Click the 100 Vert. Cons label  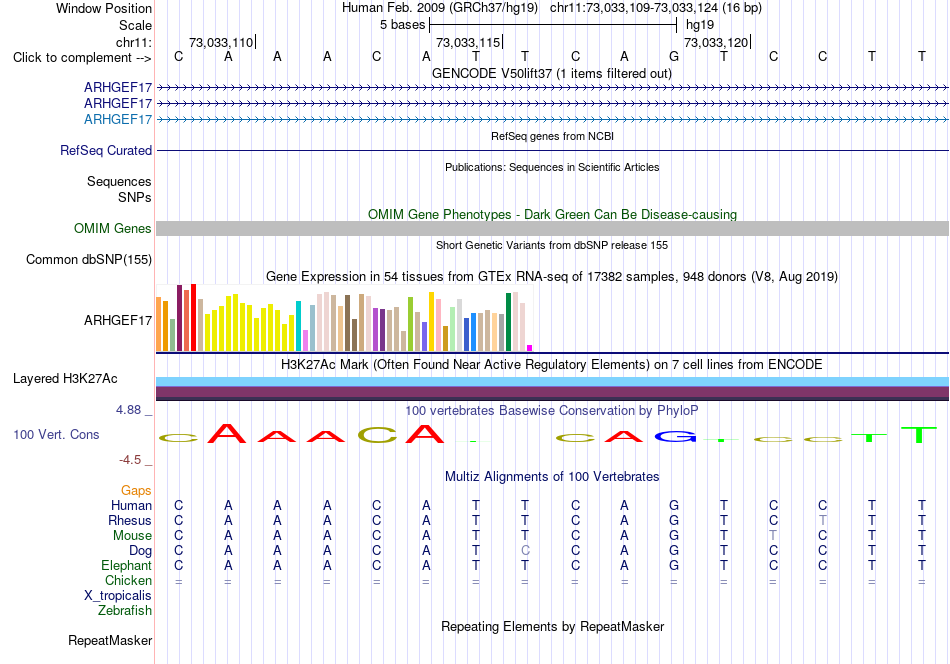click(56, 434)
